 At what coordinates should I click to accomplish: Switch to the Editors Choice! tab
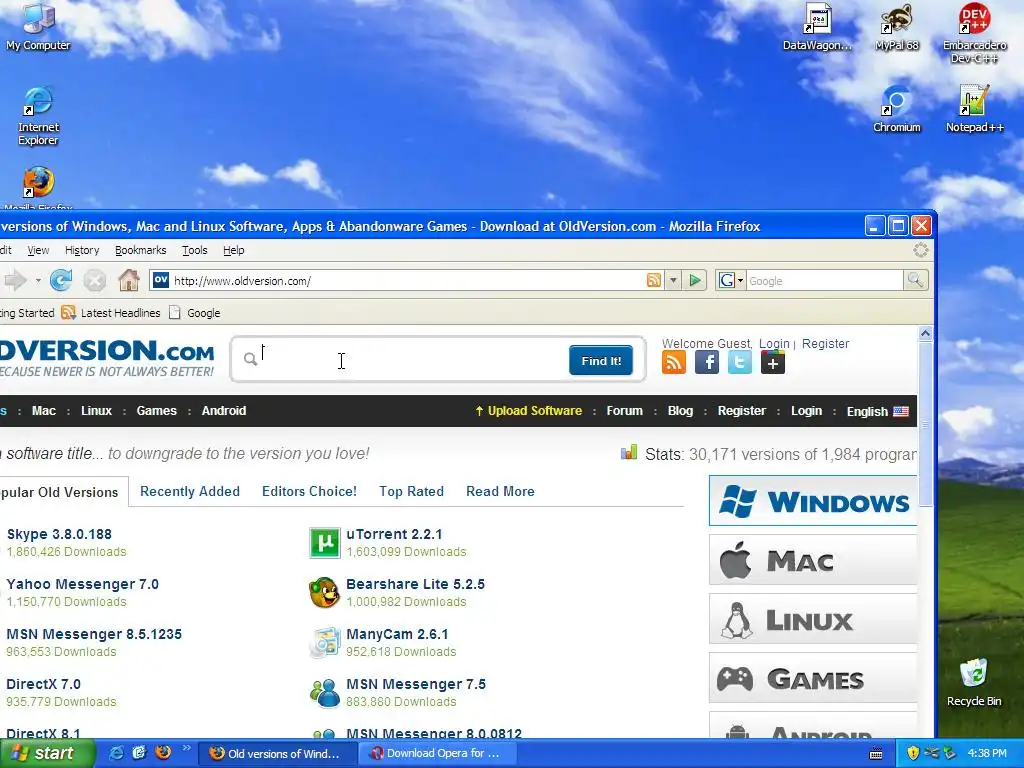309,491
